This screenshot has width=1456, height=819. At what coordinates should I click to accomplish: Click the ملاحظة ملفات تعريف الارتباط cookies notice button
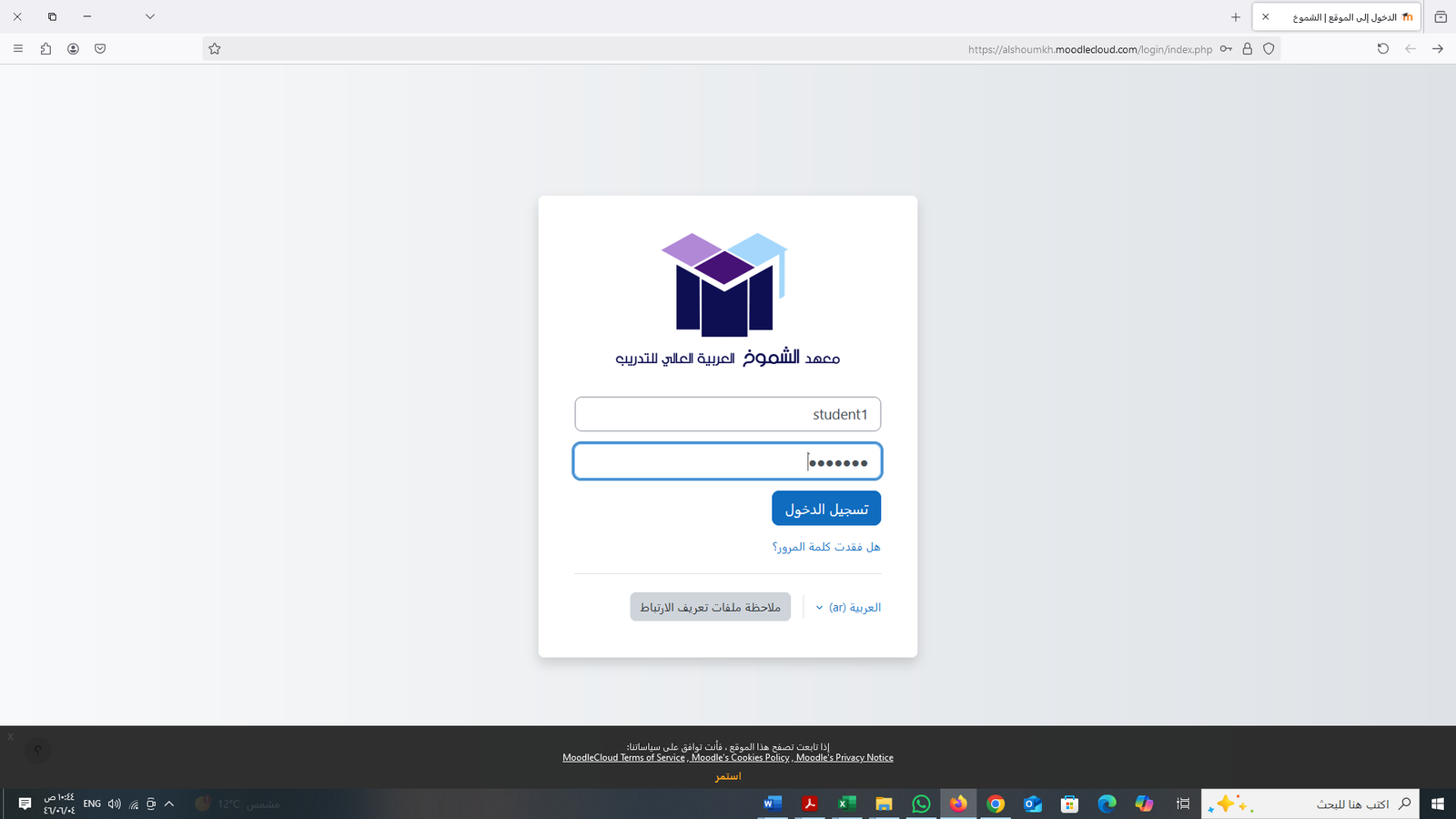[x=710, y=607]
